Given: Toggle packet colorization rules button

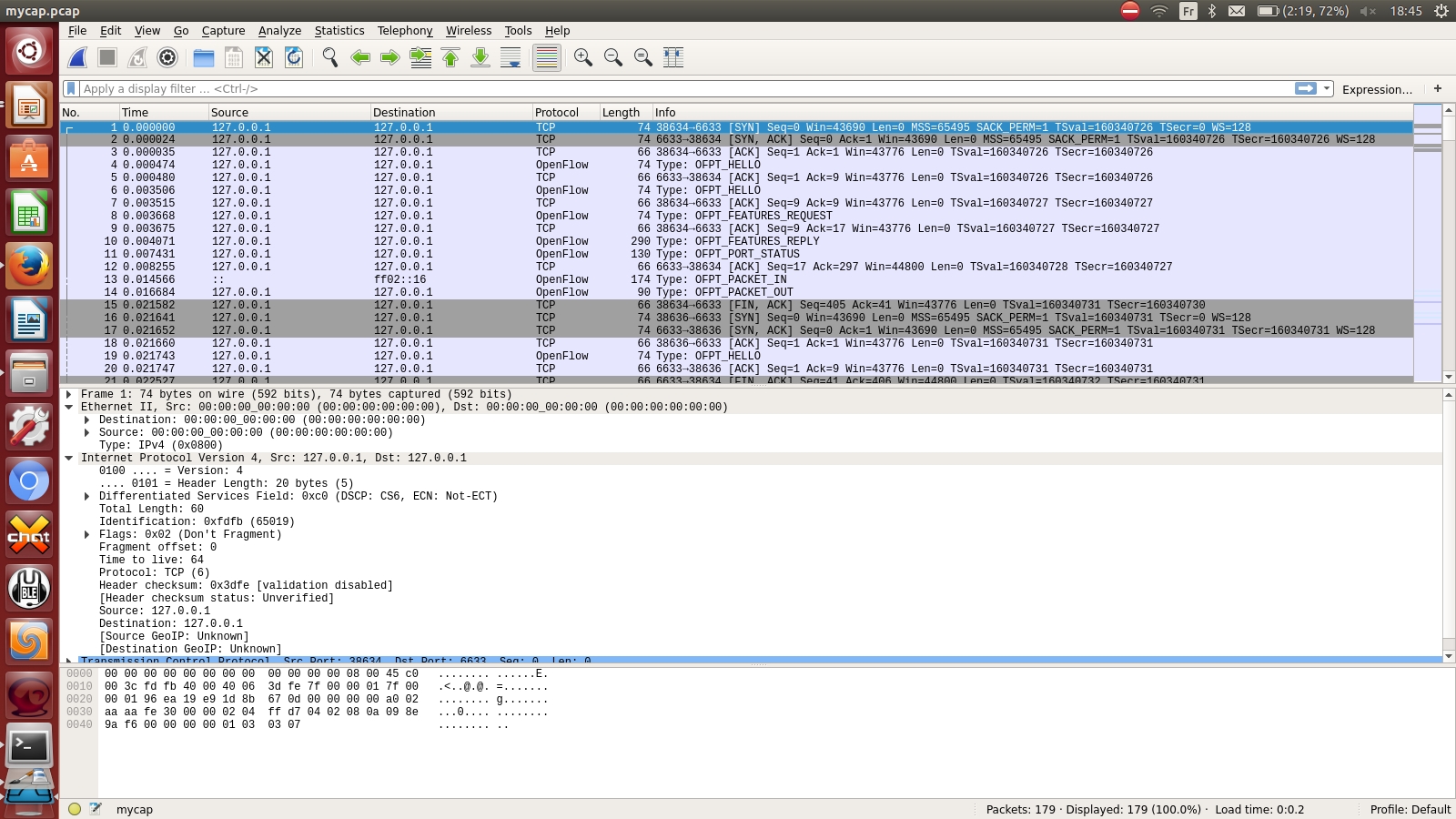Looking at the screenshot, I should (x=547, y=57).
